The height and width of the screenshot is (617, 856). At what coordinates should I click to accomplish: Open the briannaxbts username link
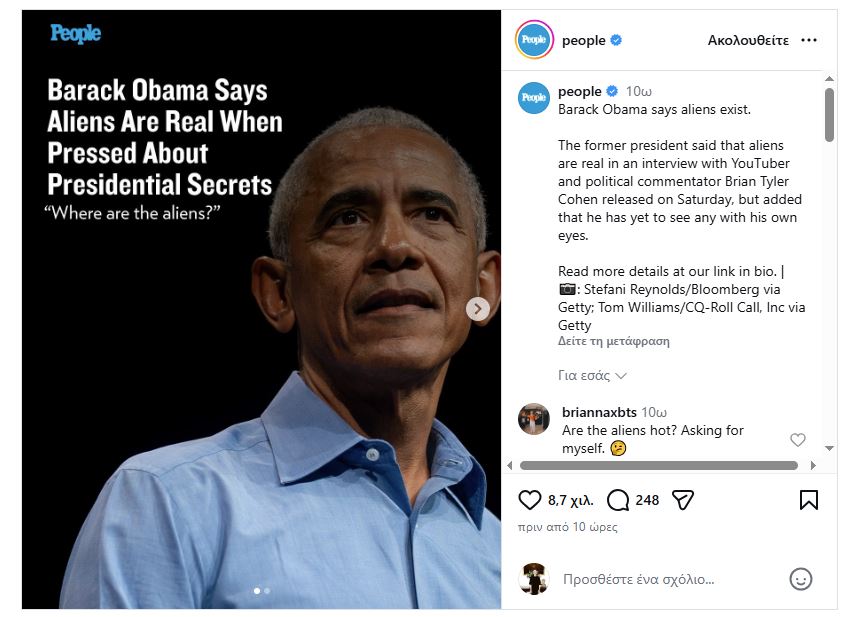tap(599, 412)
